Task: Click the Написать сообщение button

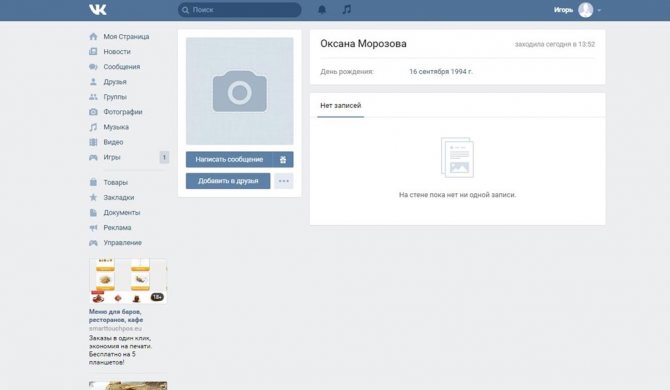Action: coord(229,159)
